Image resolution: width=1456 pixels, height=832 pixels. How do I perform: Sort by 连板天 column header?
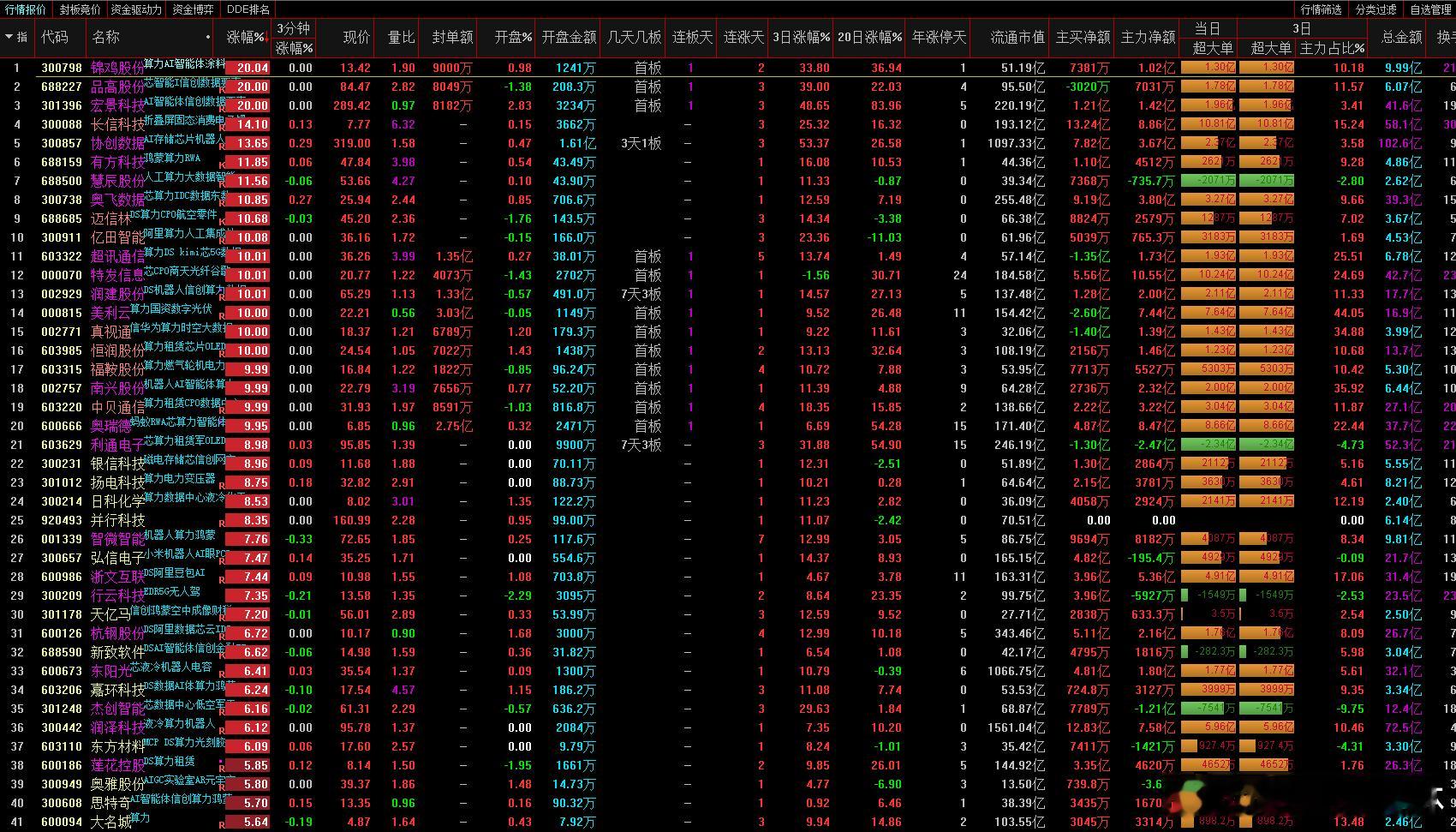coord(692,38)
